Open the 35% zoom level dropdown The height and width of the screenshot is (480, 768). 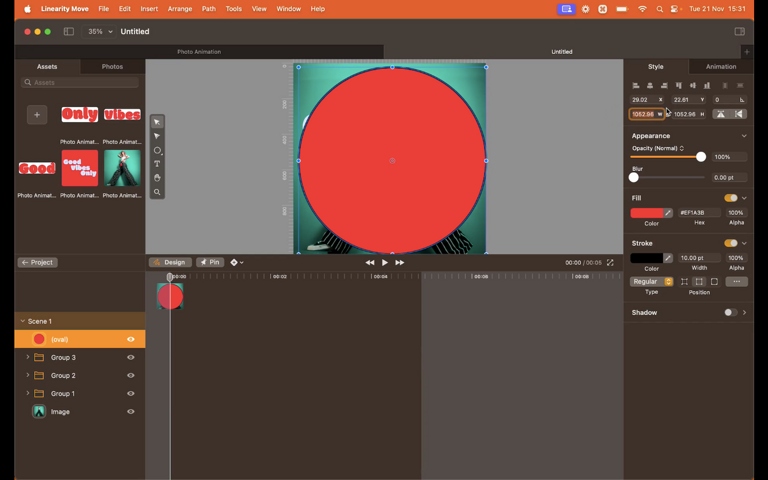pyautogui.click(x=99, y=31)
